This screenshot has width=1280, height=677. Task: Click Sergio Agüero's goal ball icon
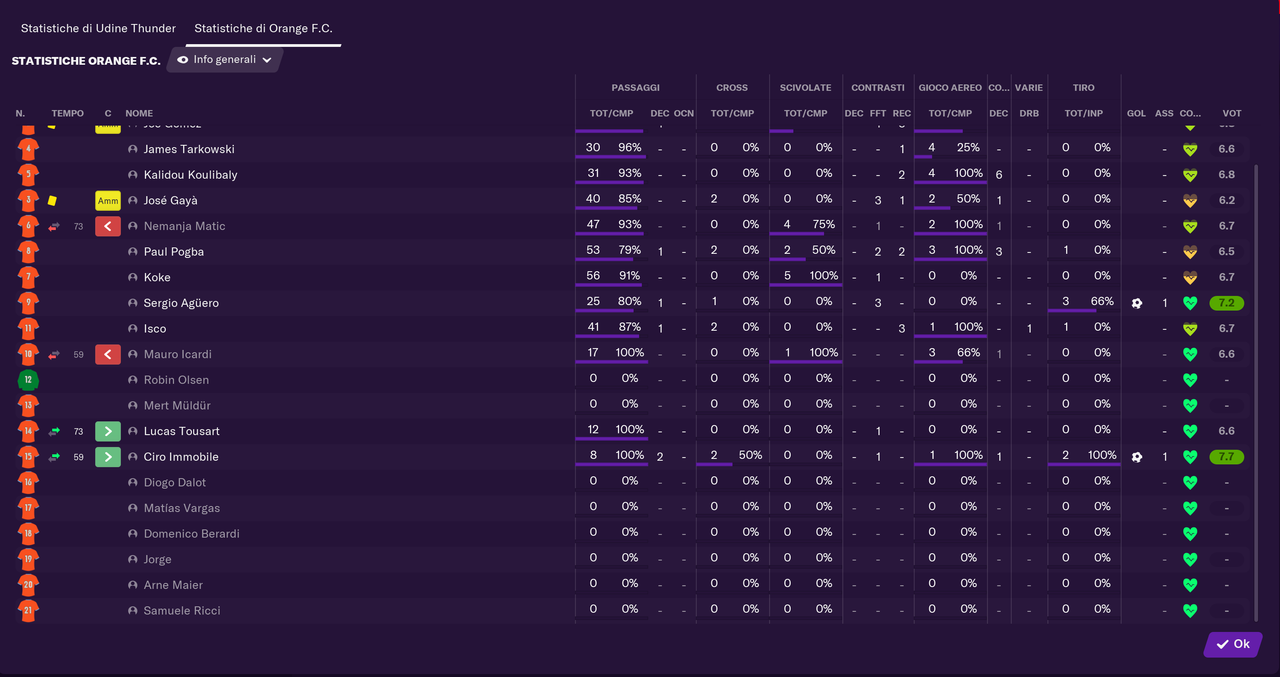click(1137, 303)
